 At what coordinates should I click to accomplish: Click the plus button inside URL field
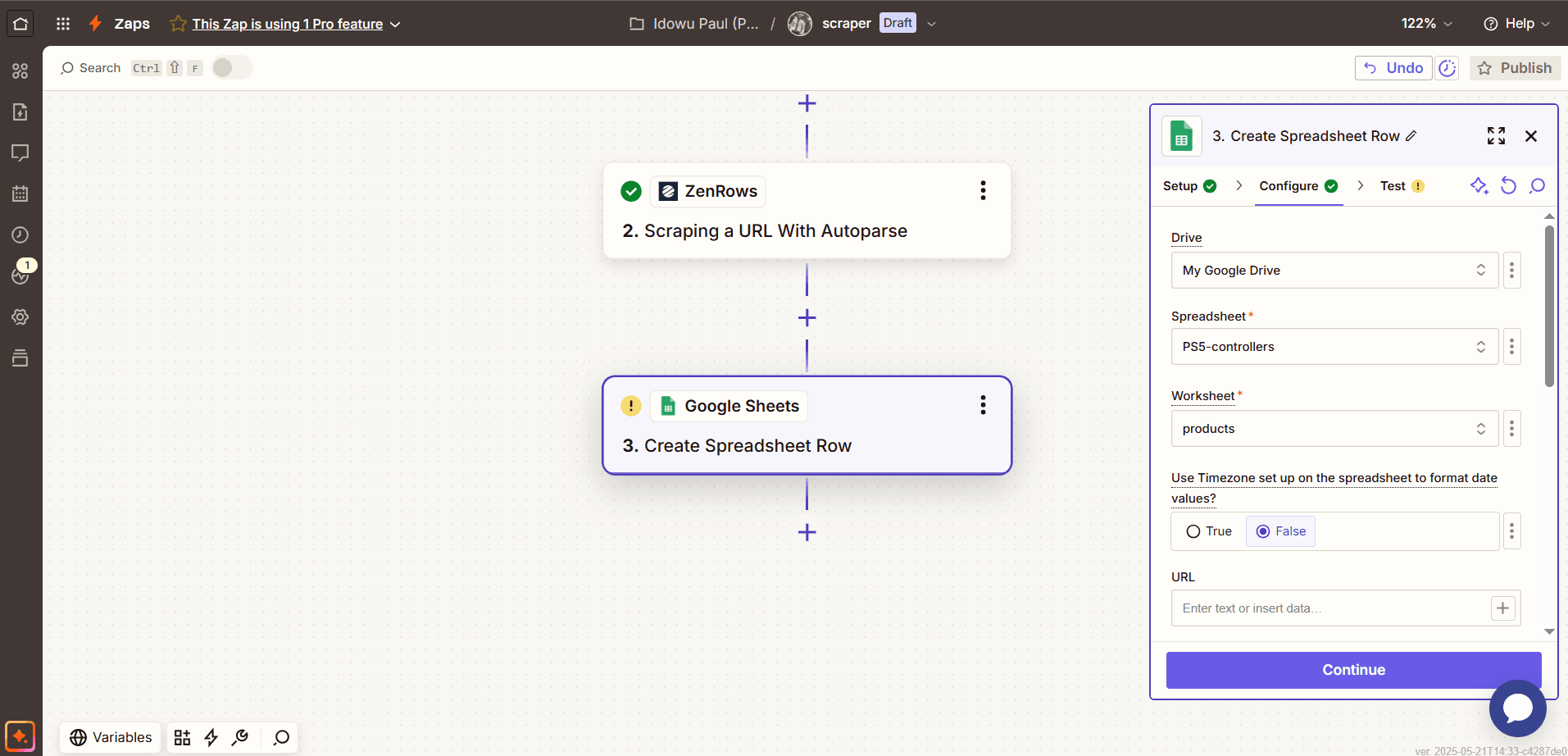(1502, 608)
